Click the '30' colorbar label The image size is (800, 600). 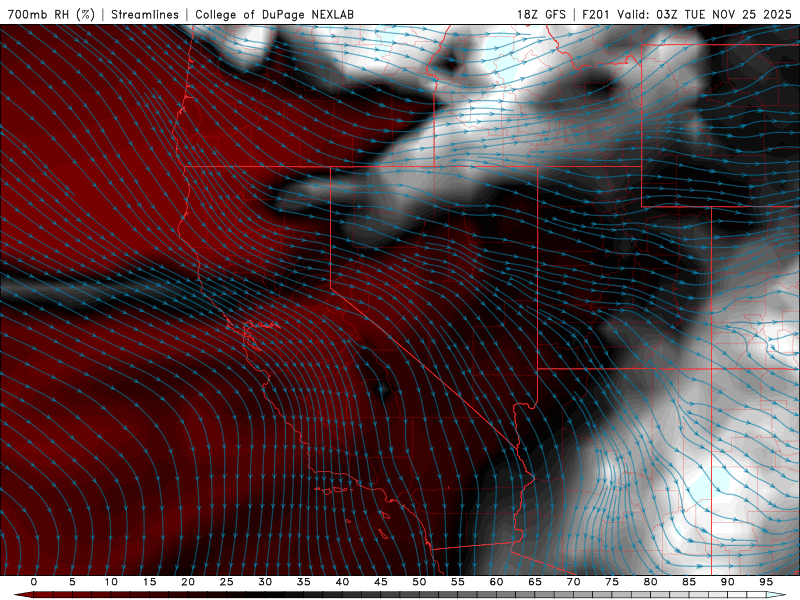point(265,582)
